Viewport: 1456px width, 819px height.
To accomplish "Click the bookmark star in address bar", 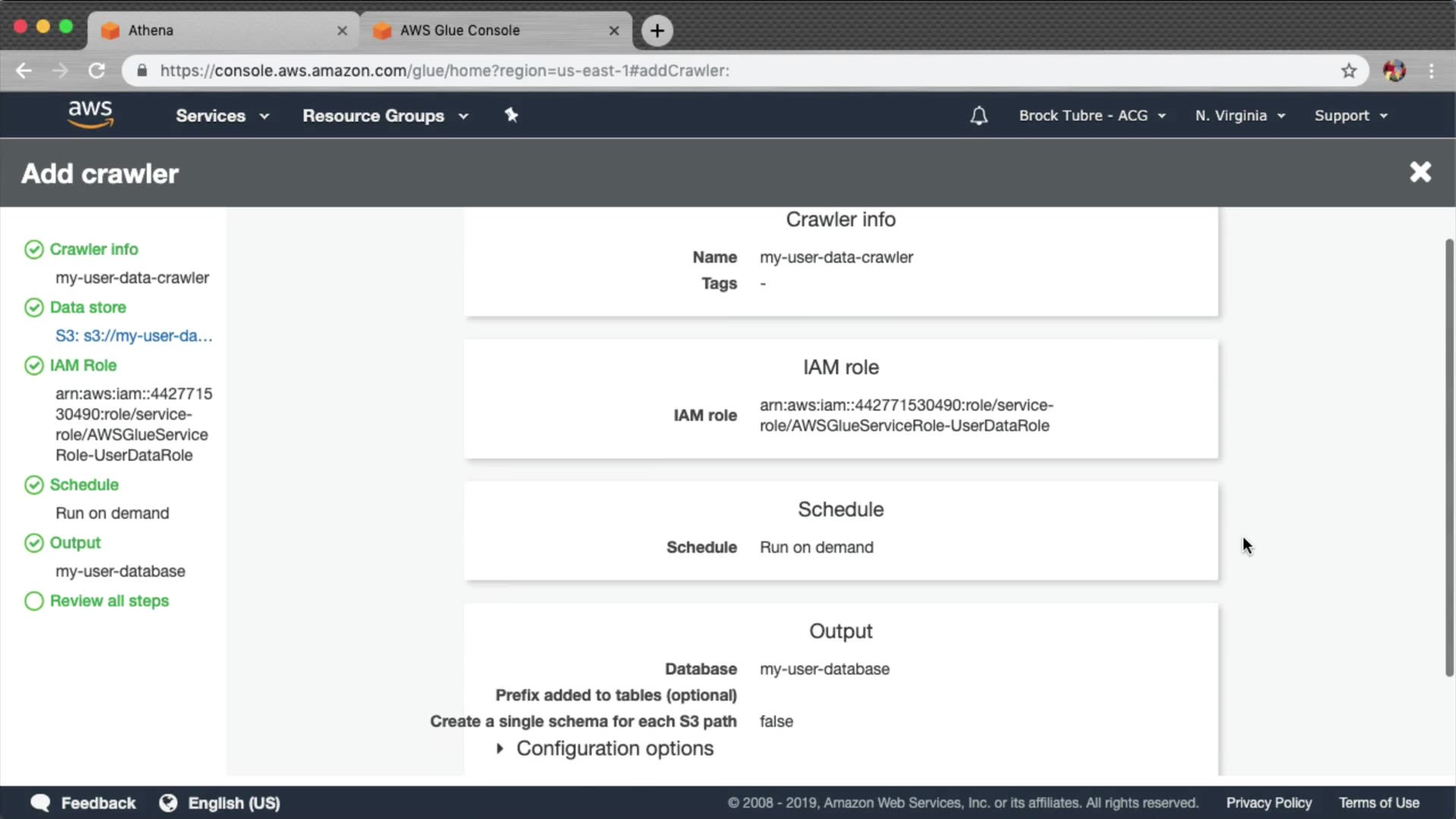I will click(x=1348, y=71).
